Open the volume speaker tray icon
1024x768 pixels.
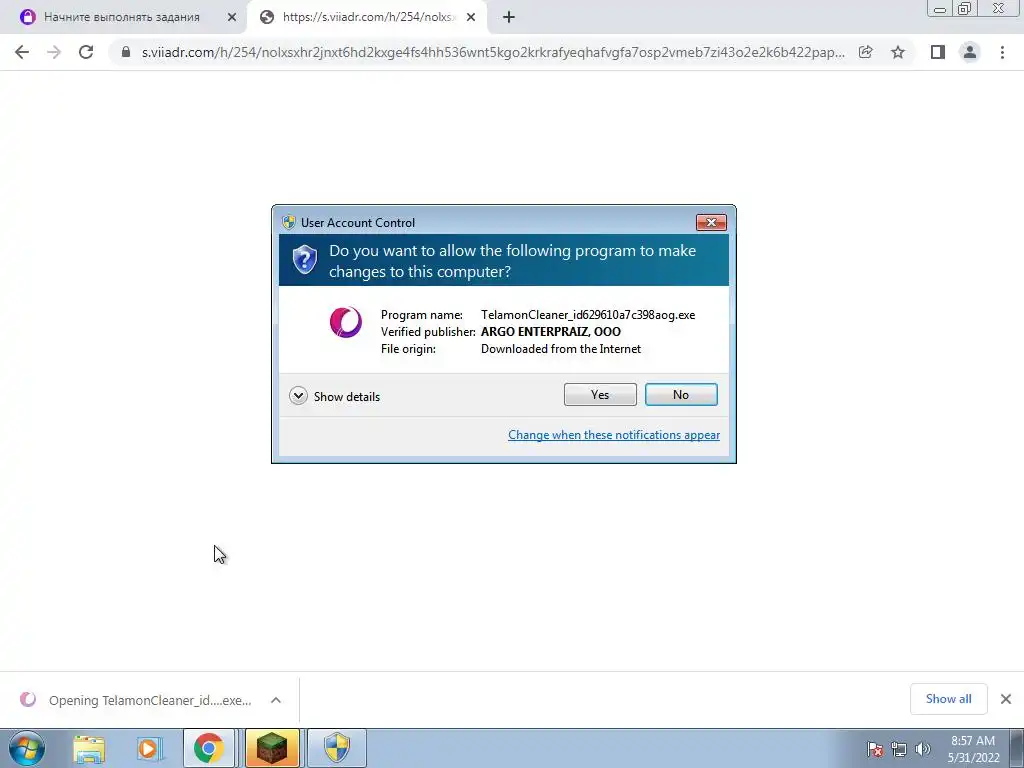pyautogui.click(x=923, y=749)
